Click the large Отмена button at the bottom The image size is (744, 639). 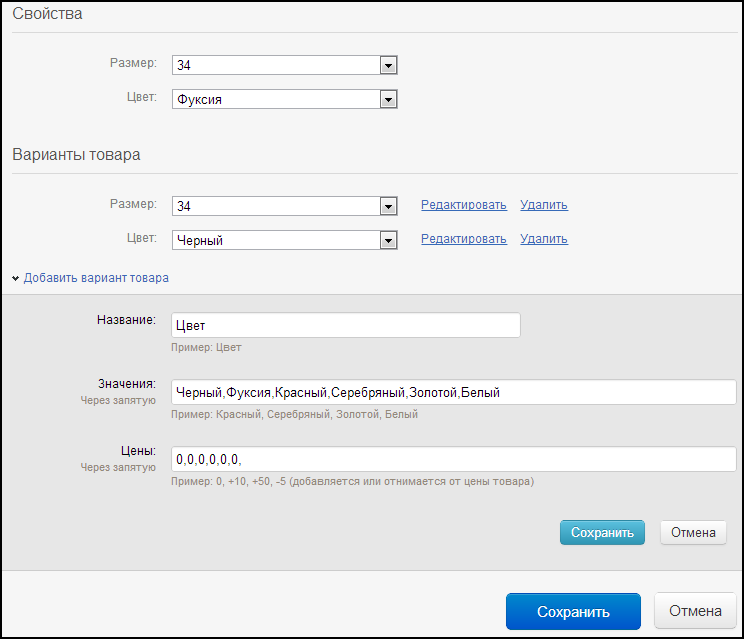[695, 611]
